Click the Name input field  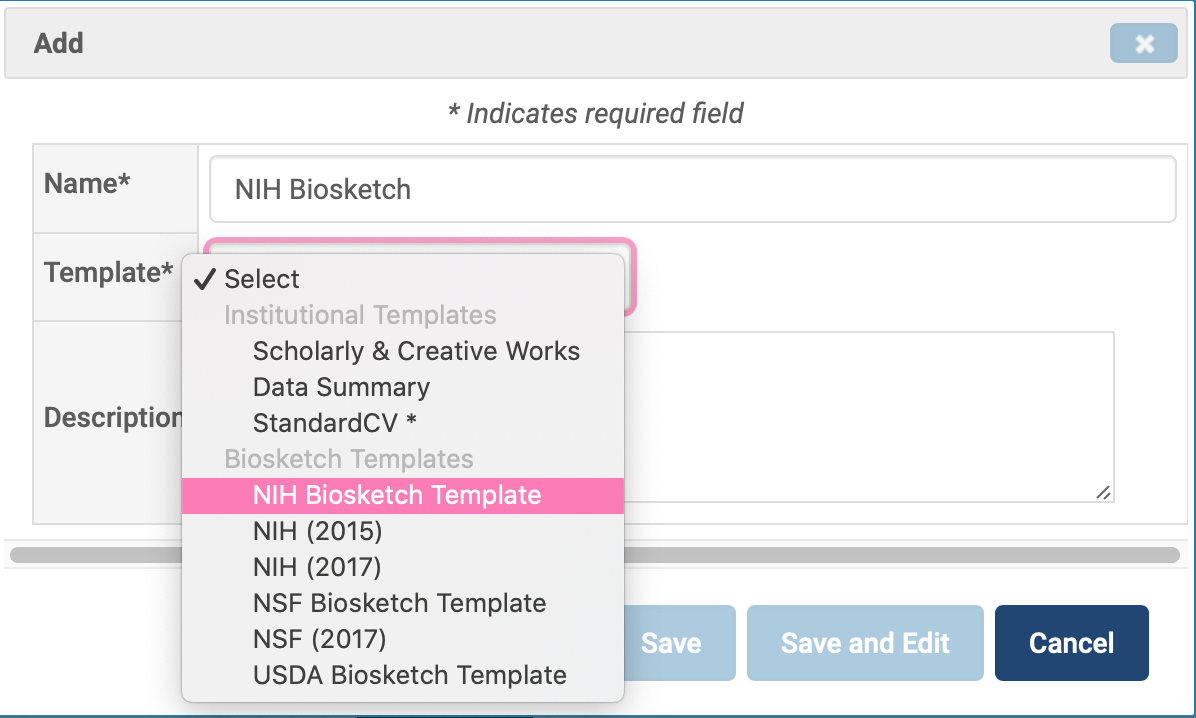pyautogui.click(x=692, y=189)
